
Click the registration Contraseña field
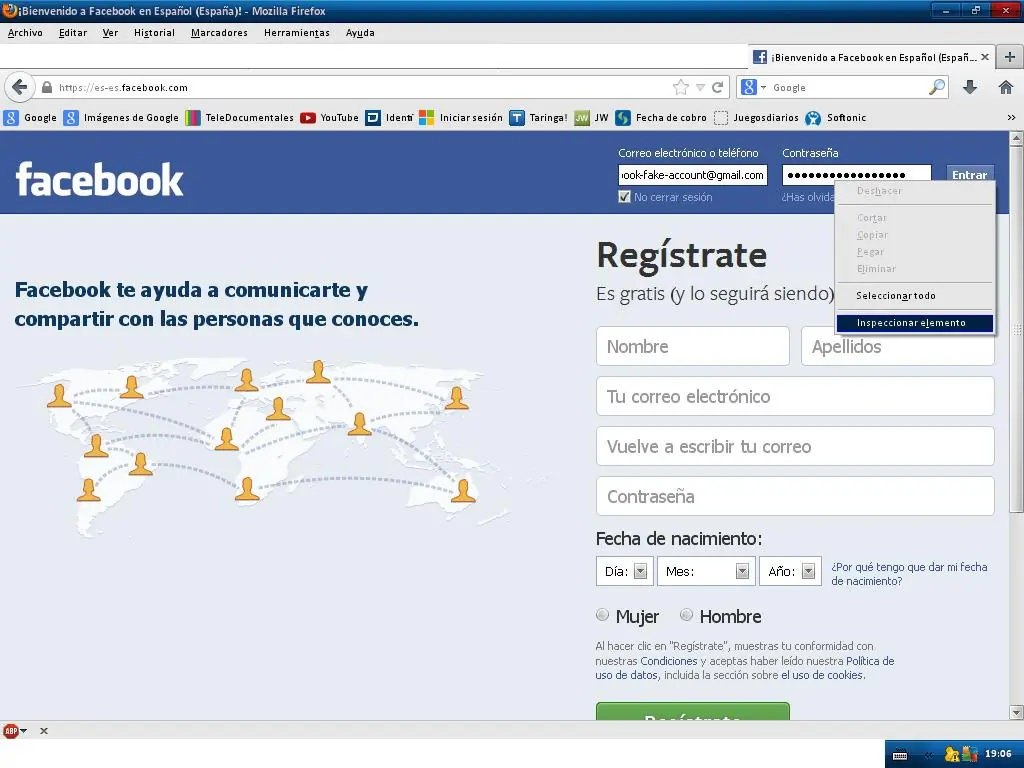[795, 496]
